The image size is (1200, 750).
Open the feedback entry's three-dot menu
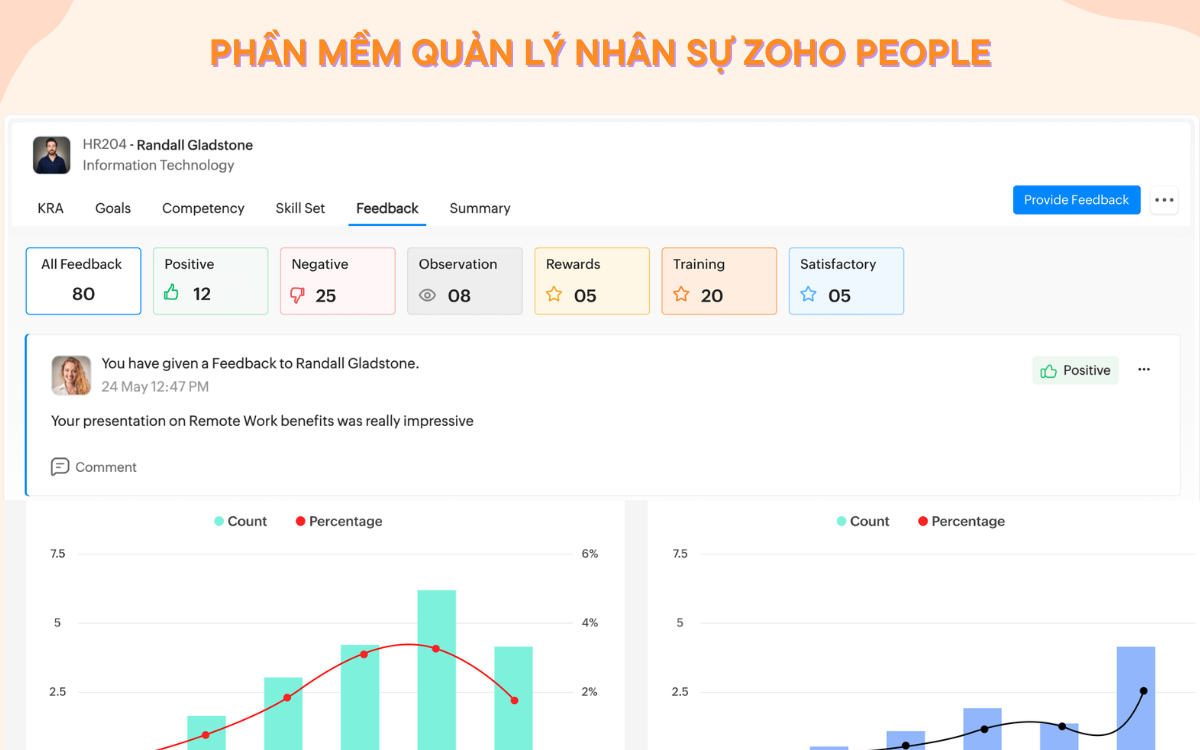click(1144, 370)
